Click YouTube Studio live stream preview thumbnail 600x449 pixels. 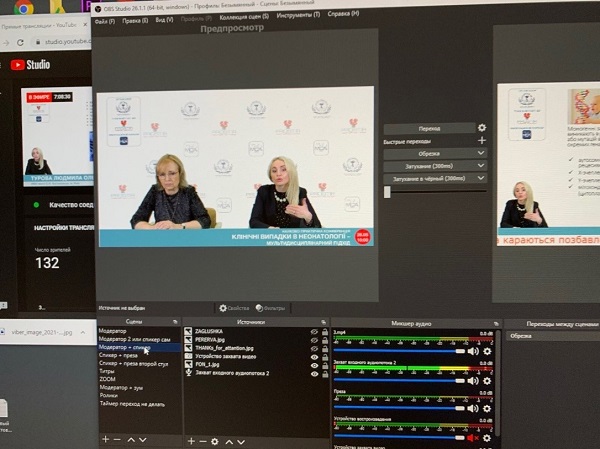point(57,137)
